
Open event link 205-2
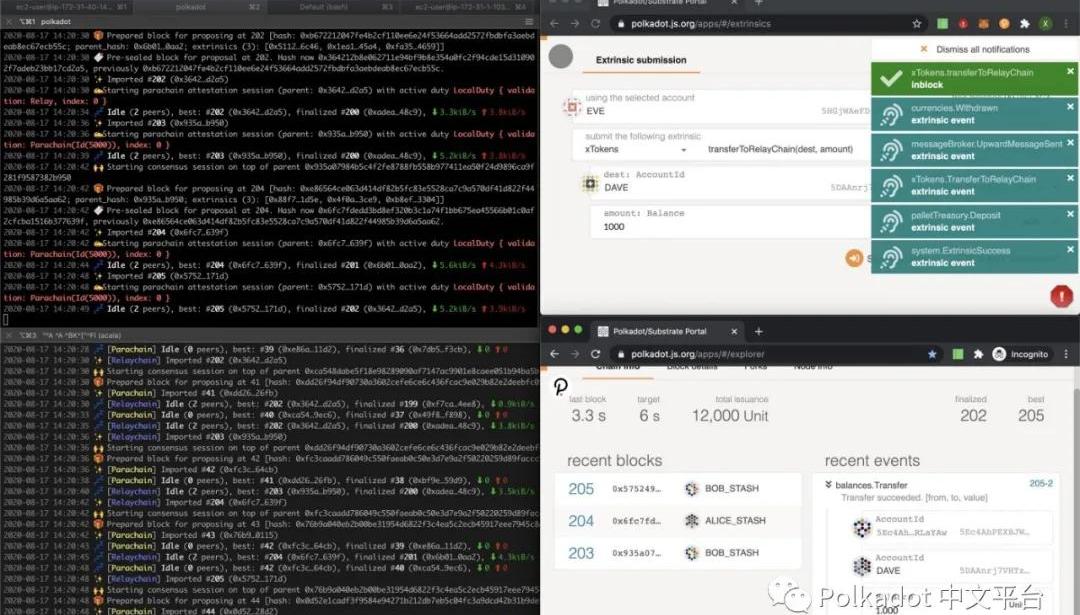tap(1041, 483)
